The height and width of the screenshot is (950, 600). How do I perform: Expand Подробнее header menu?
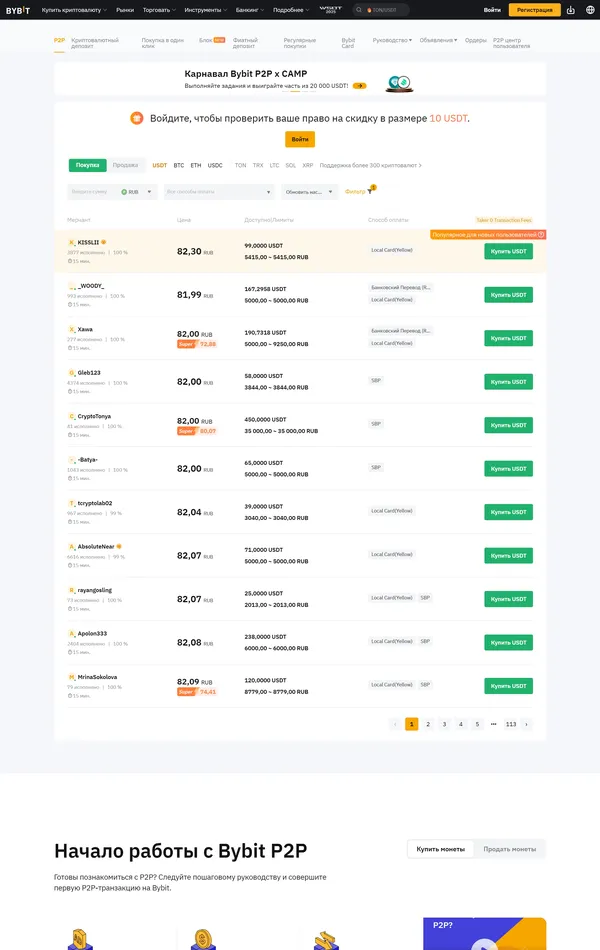pyautogui.click(x=291, y=10)
